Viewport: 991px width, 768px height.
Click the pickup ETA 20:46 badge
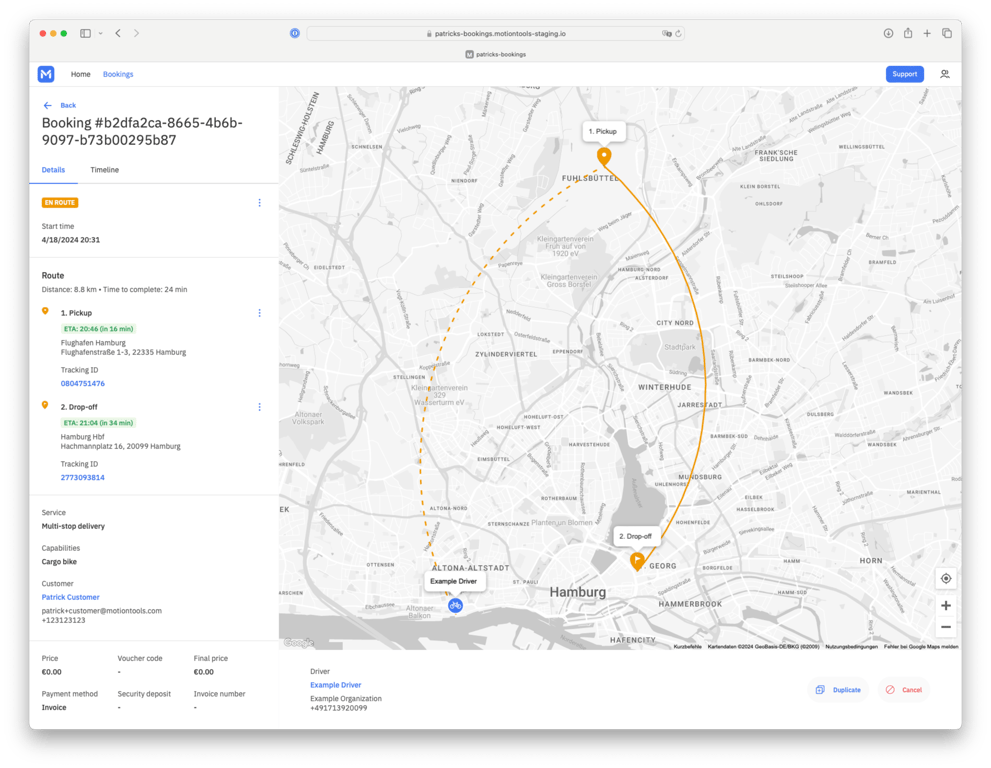click(98, 329)
